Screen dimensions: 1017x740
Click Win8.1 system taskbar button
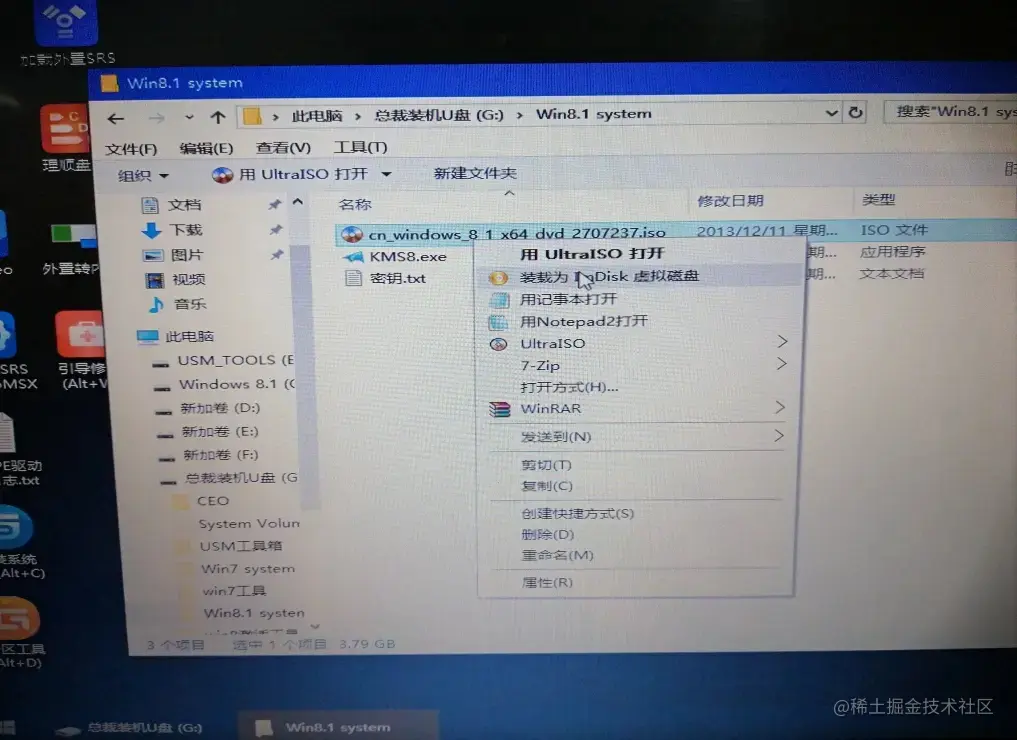338,727
